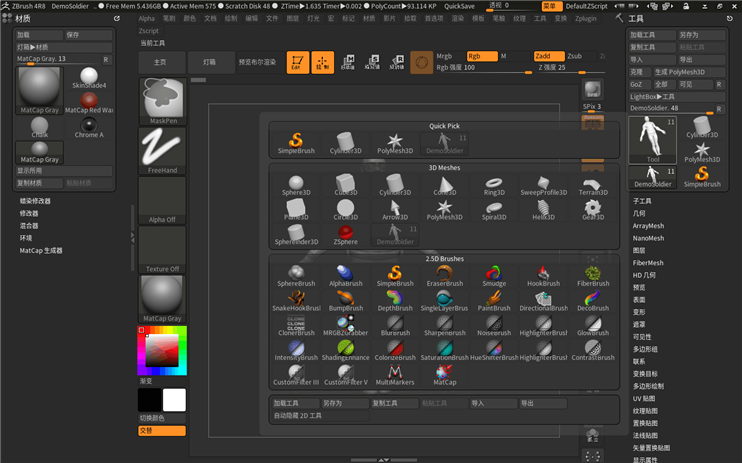Open the Alpha menu
Screen dimensions: 742x463
tap(147, 18)
